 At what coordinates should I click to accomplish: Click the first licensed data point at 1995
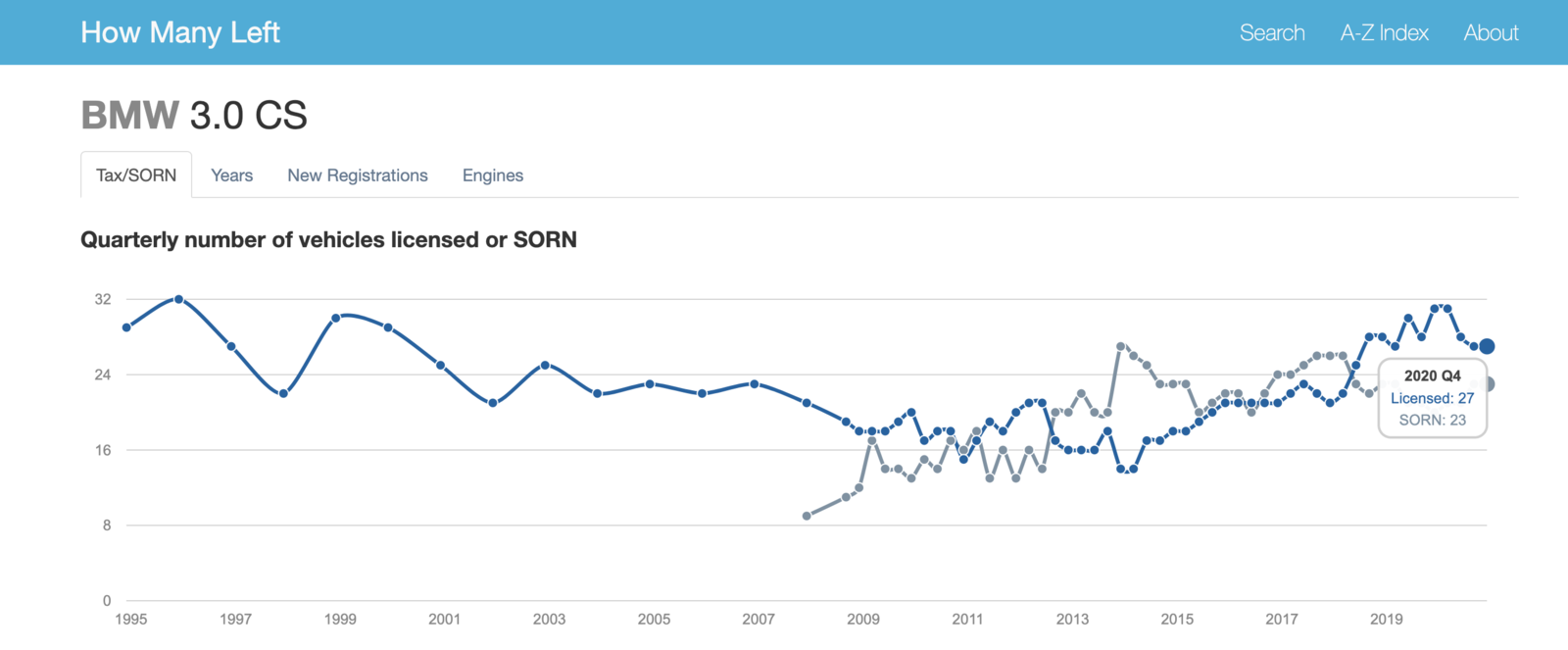126,327
